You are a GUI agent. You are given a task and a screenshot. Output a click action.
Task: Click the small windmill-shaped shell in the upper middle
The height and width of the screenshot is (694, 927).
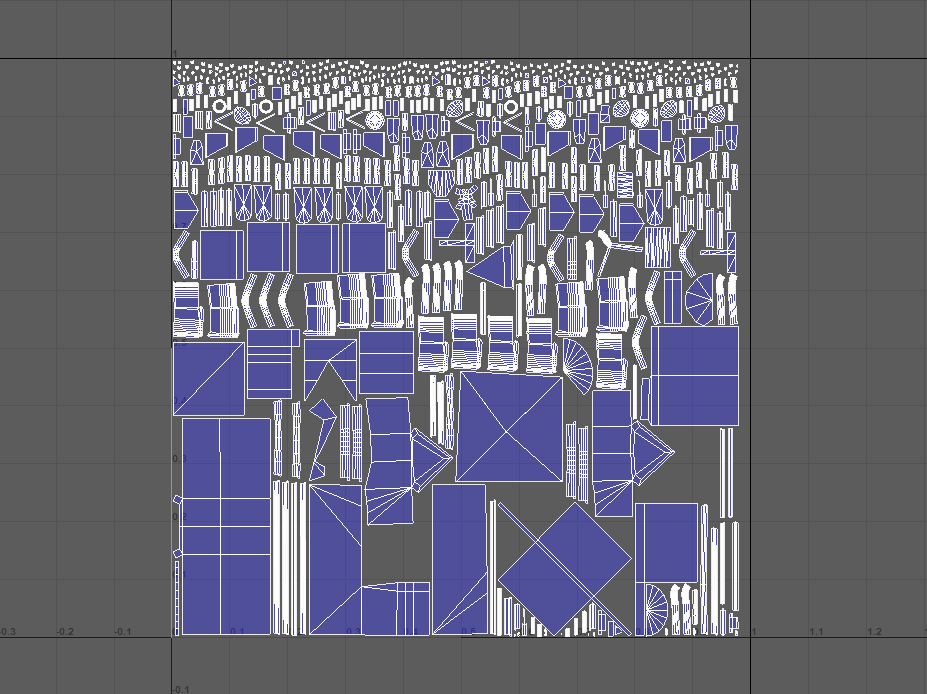[x=464, y=200]
